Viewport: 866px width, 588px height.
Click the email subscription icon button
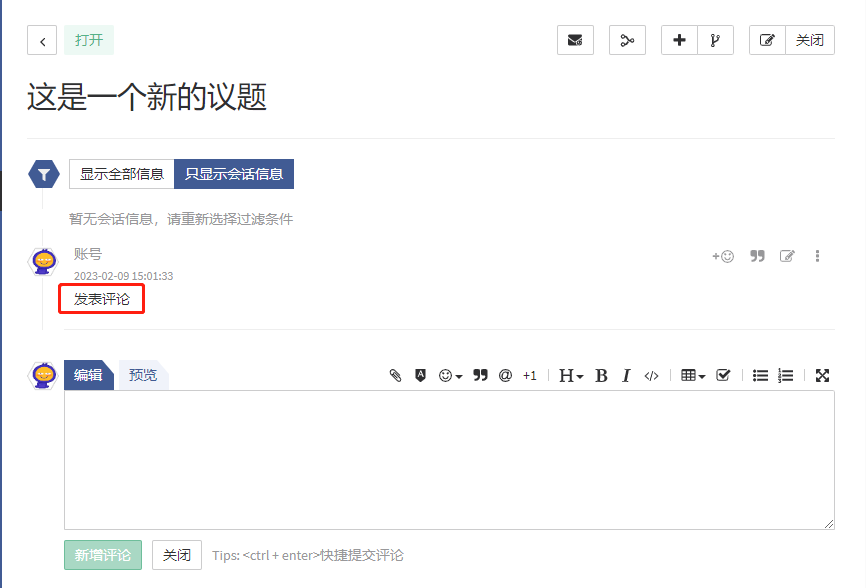click(575, 40)
